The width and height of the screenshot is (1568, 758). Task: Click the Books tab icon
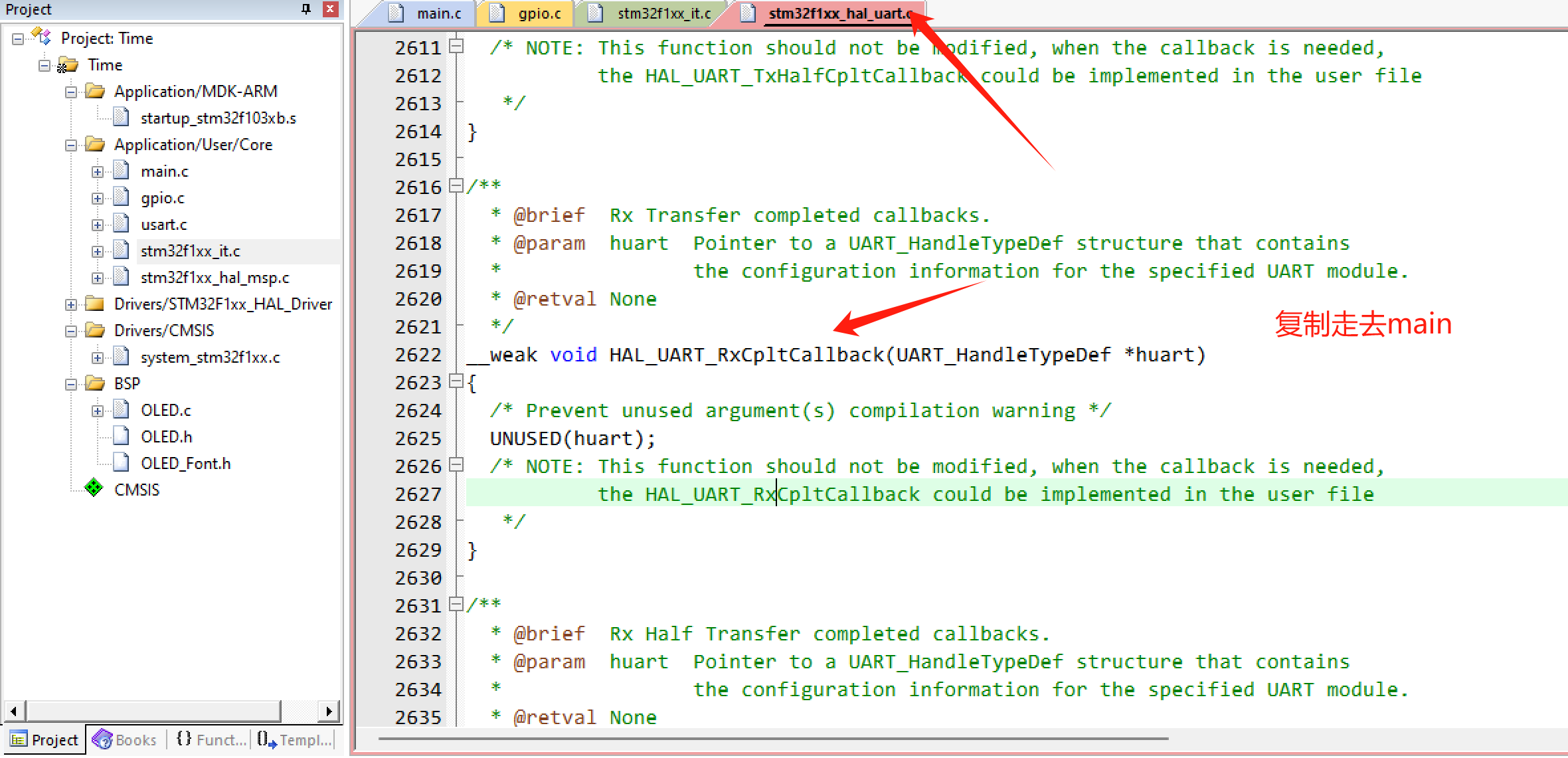pyautogui.click(x=102, y=739)
